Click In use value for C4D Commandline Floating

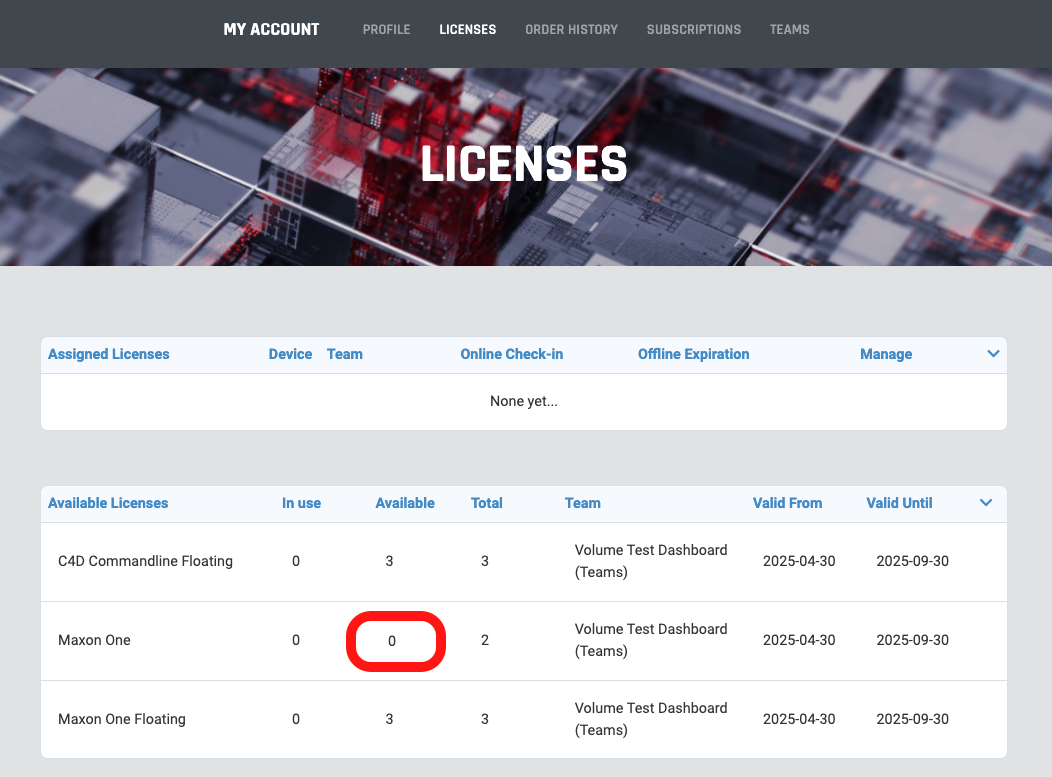point(296,561)
